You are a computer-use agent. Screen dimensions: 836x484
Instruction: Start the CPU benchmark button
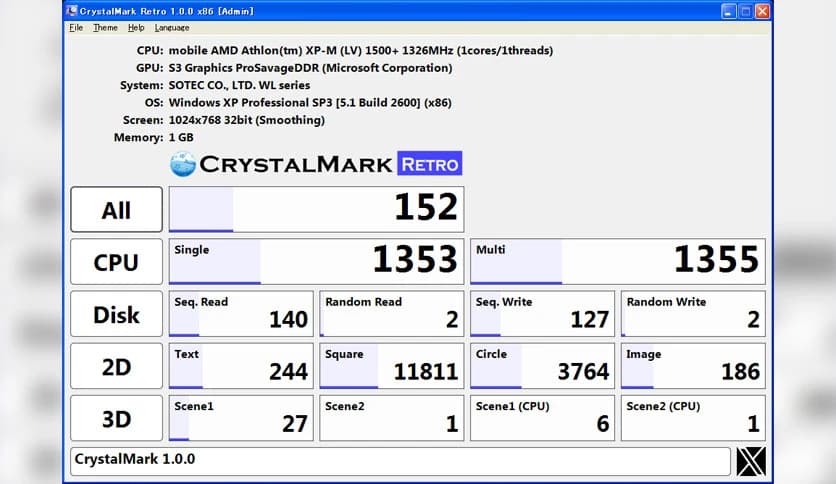(x=116, y=262)
